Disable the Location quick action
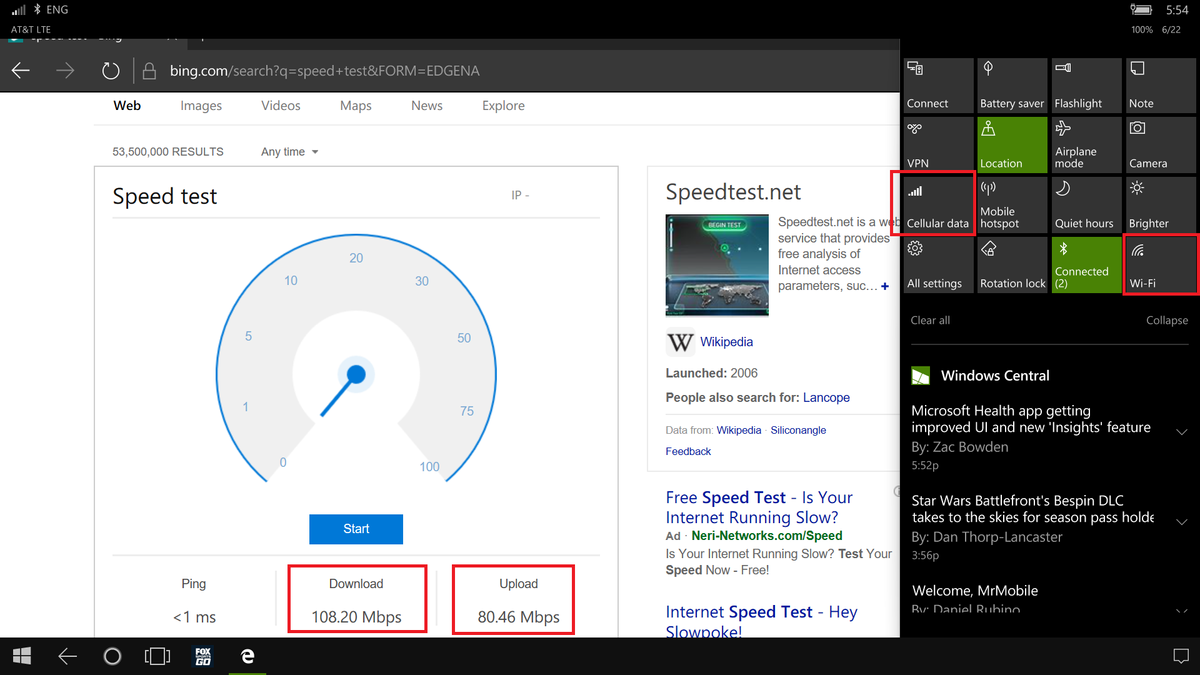This screenshot has width=1200, height=675. pyautogui.click(x=1011, y=145)
